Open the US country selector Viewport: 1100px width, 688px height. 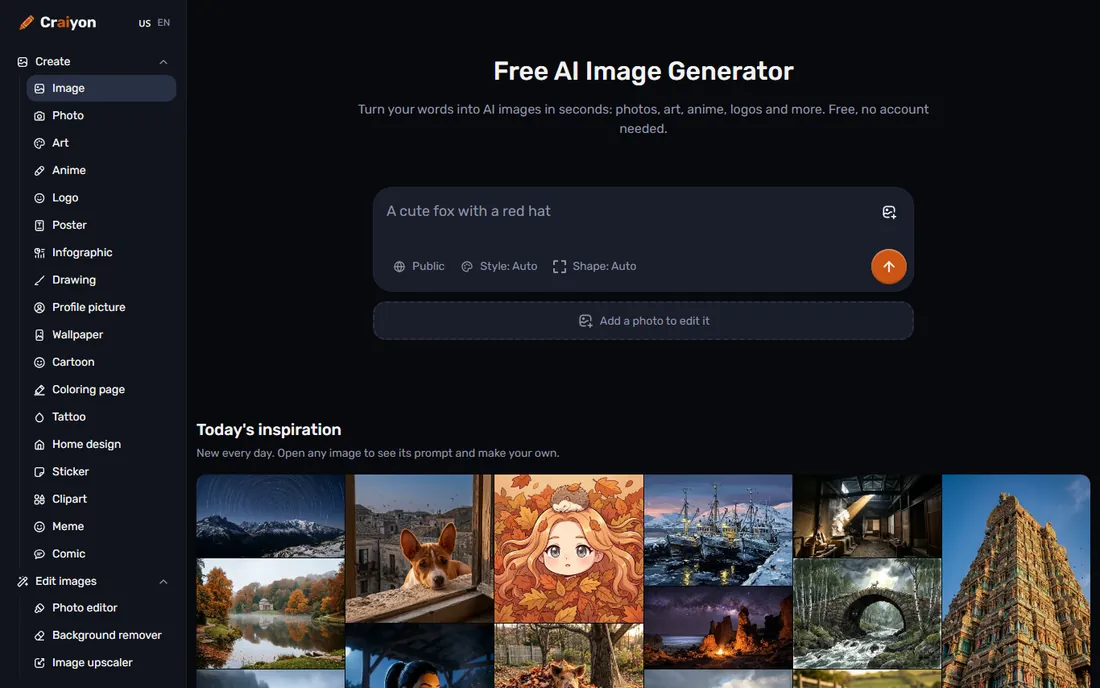pos(145,23)
